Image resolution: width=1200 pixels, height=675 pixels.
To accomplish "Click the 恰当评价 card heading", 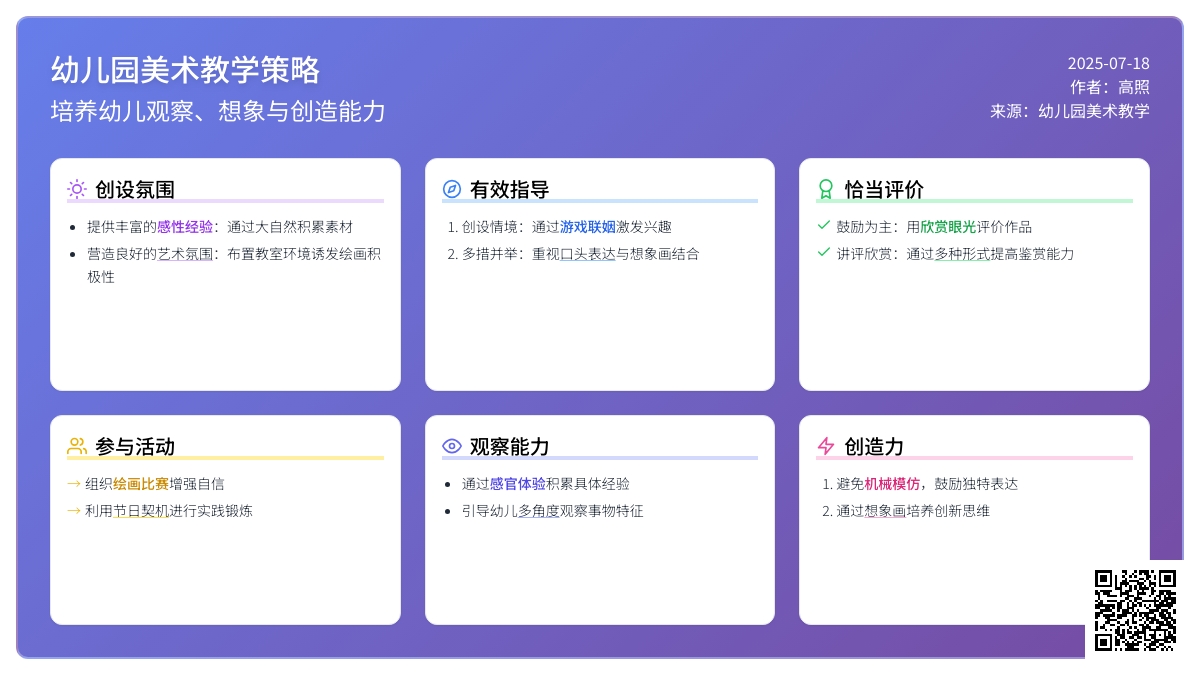I will pos(884,189).
